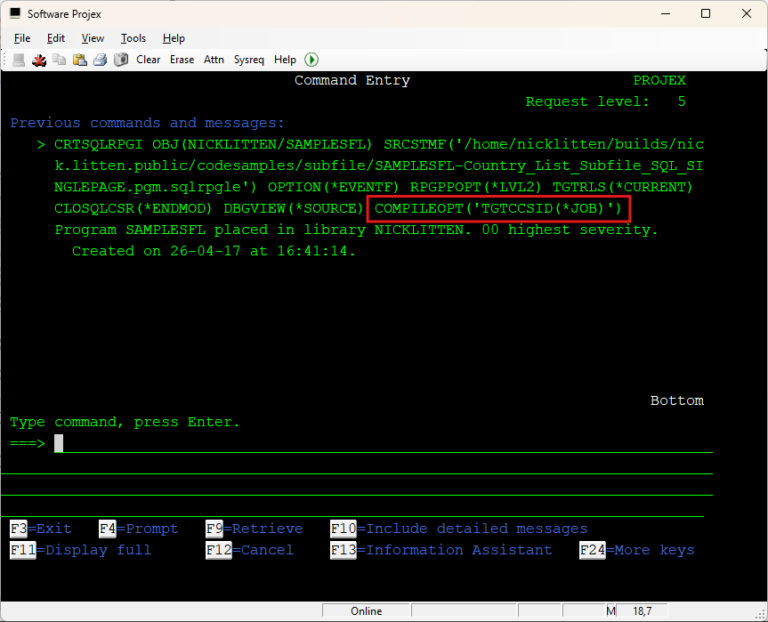Screen dimensions: 768x622
Task: Click the screen capture camera icon
Action: 121,60
